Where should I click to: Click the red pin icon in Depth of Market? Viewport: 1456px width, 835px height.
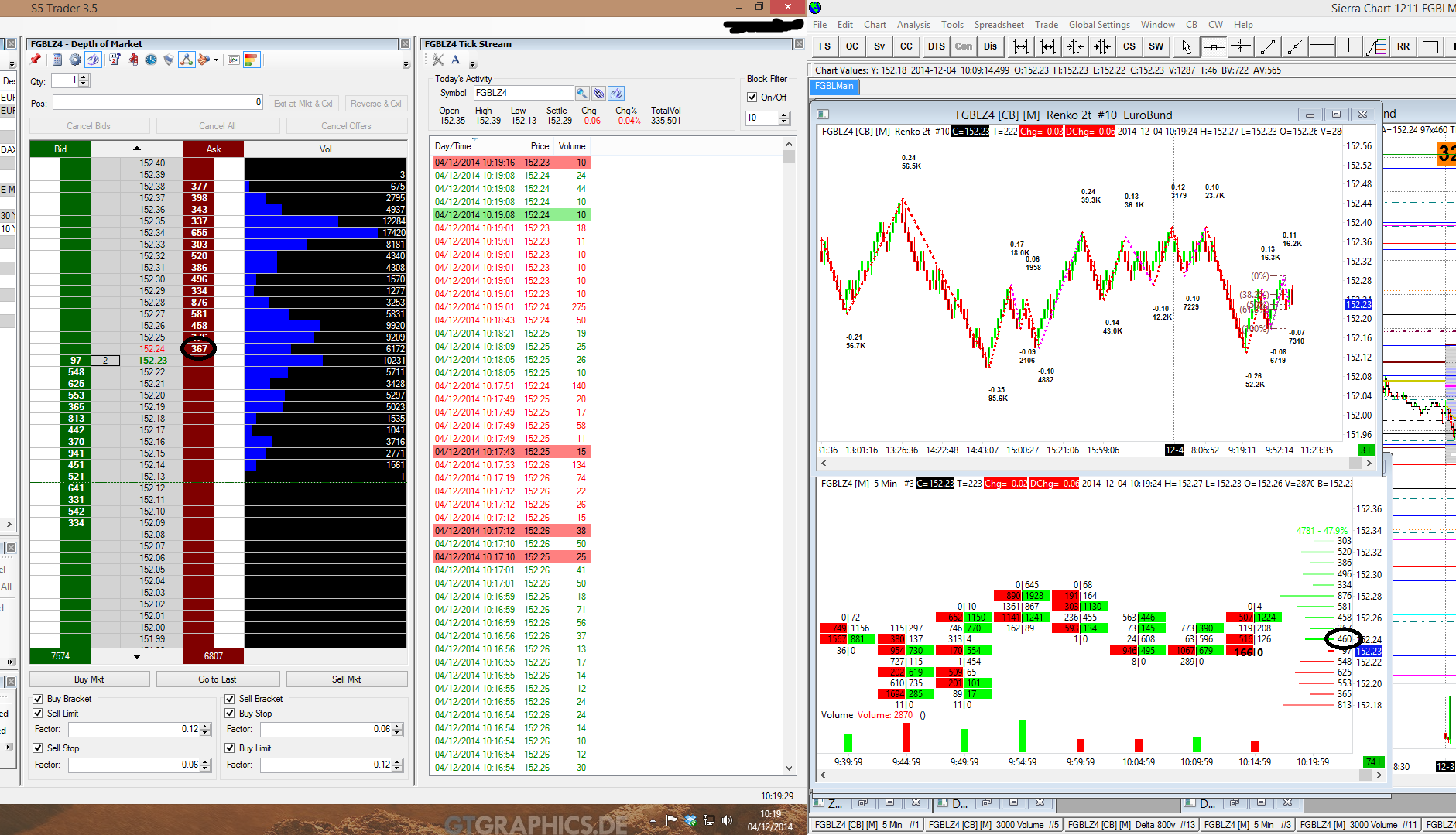click(36, 60)
